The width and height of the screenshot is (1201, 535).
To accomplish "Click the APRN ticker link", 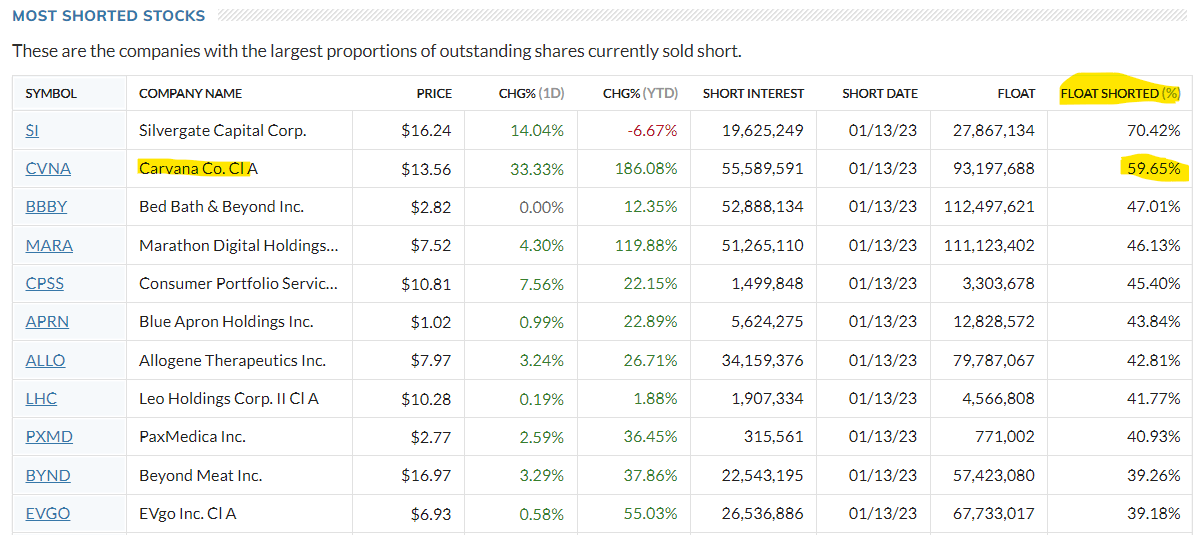I will click(x=47, y=322).
